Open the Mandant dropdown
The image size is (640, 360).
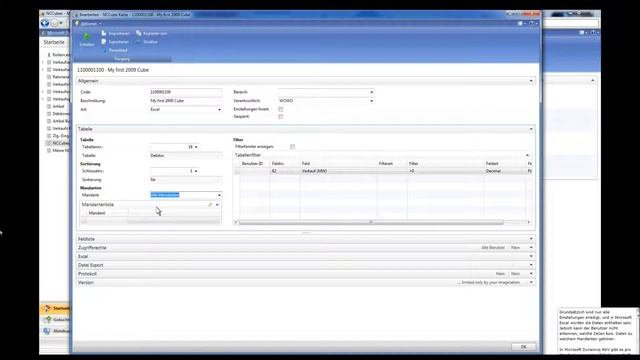[219, 195]
